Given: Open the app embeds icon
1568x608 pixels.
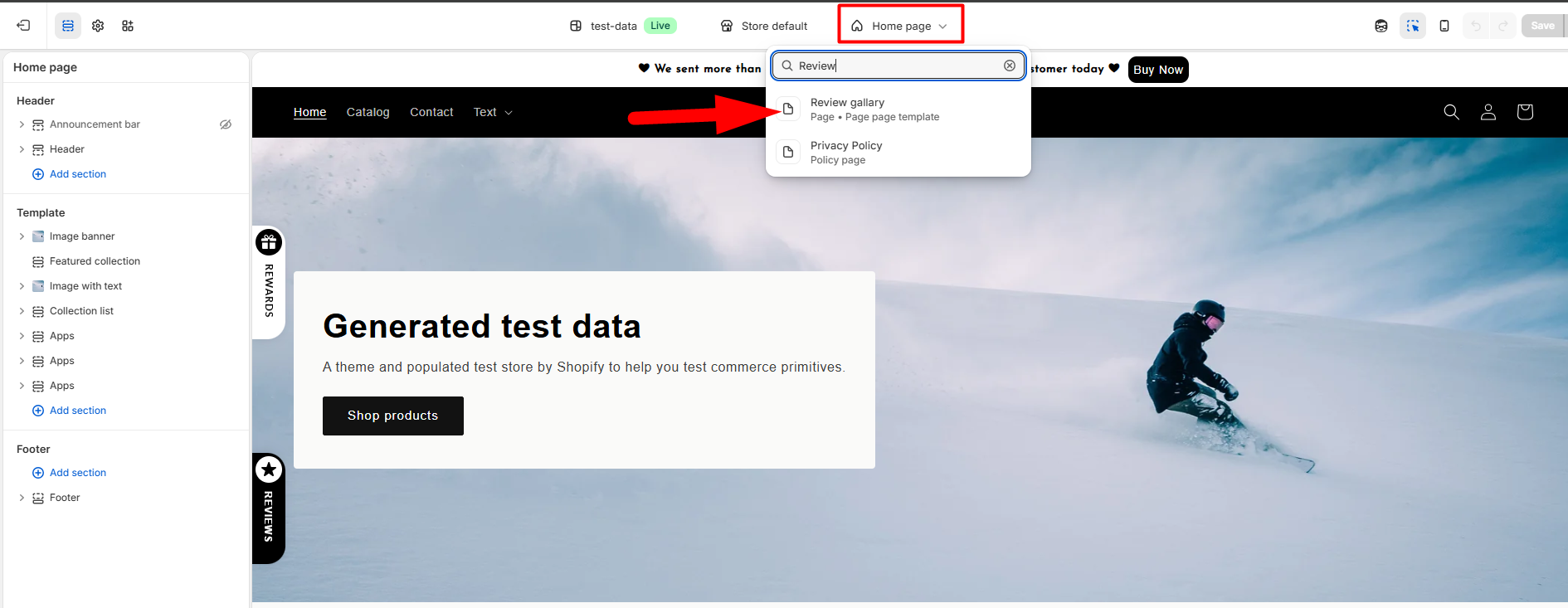Looking at the screenshot, I should (x=128, y=26).
